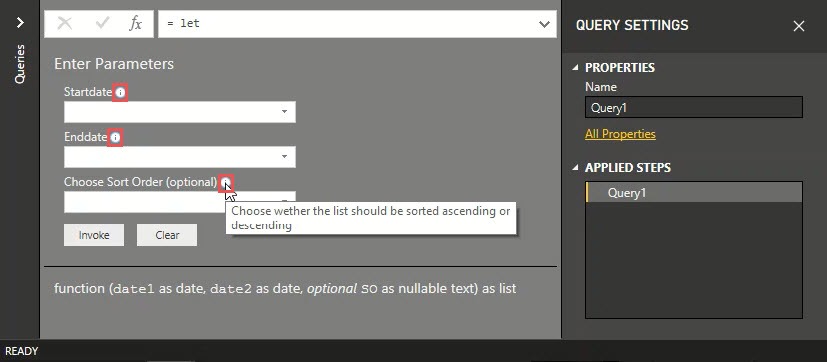
Task: Expand the Queries pane chevron
Action: (x=20, y=22)
